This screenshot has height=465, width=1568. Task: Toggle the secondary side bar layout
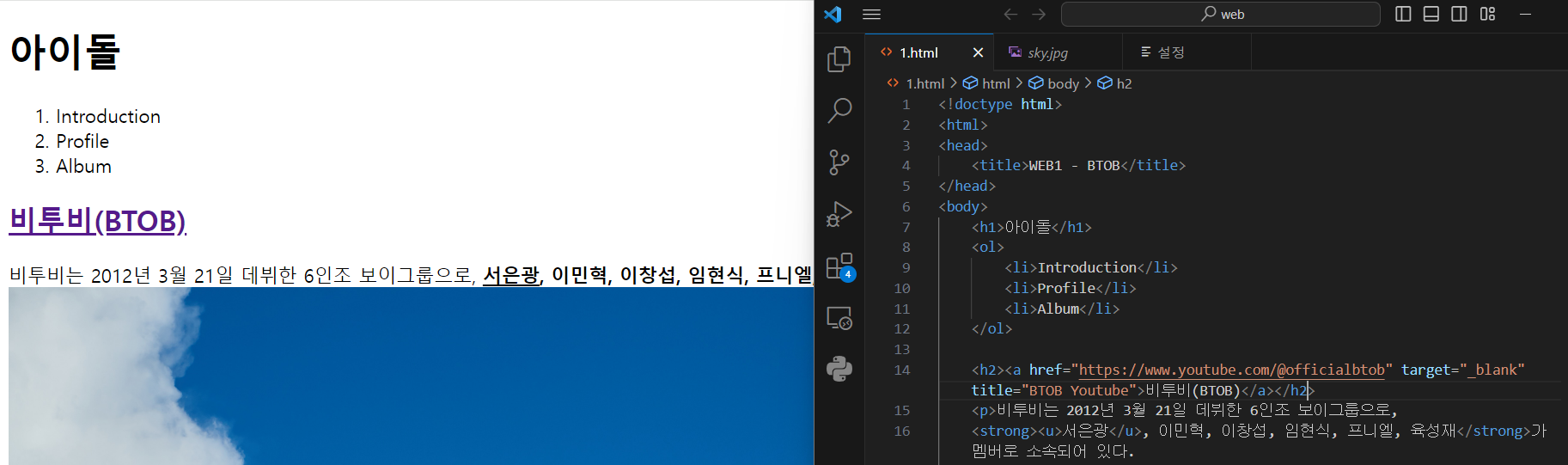coord(1459,14)
